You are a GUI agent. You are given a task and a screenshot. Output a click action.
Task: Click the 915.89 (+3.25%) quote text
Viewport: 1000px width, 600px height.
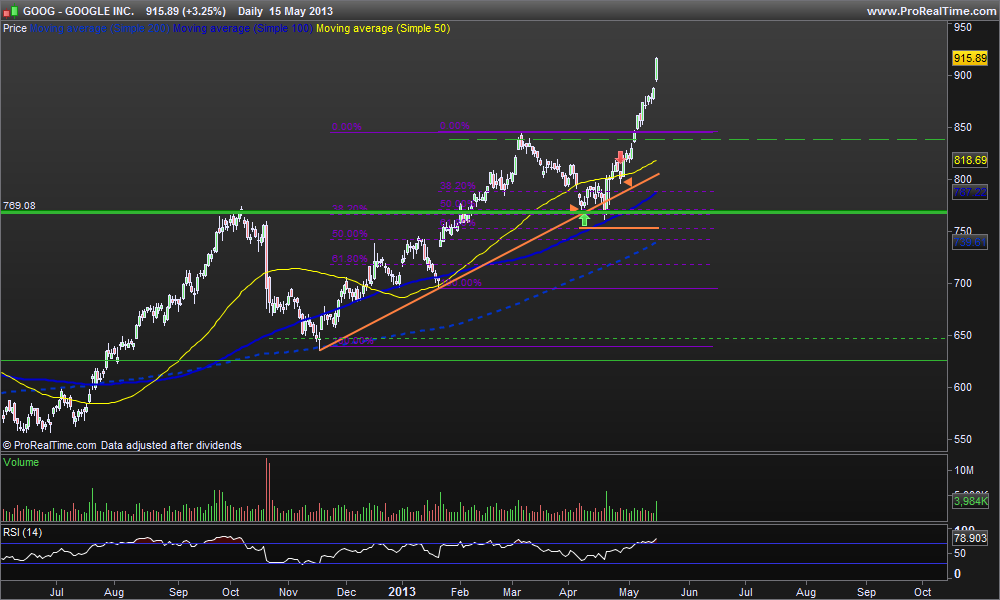pyautogui.click(x=186, y=11)
